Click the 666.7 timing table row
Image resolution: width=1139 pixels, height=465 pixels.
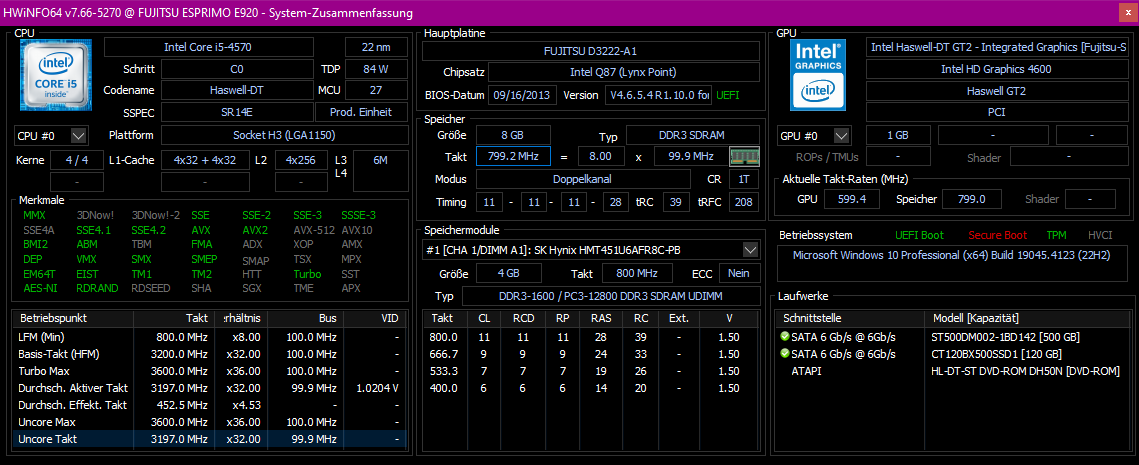[591, 354]
